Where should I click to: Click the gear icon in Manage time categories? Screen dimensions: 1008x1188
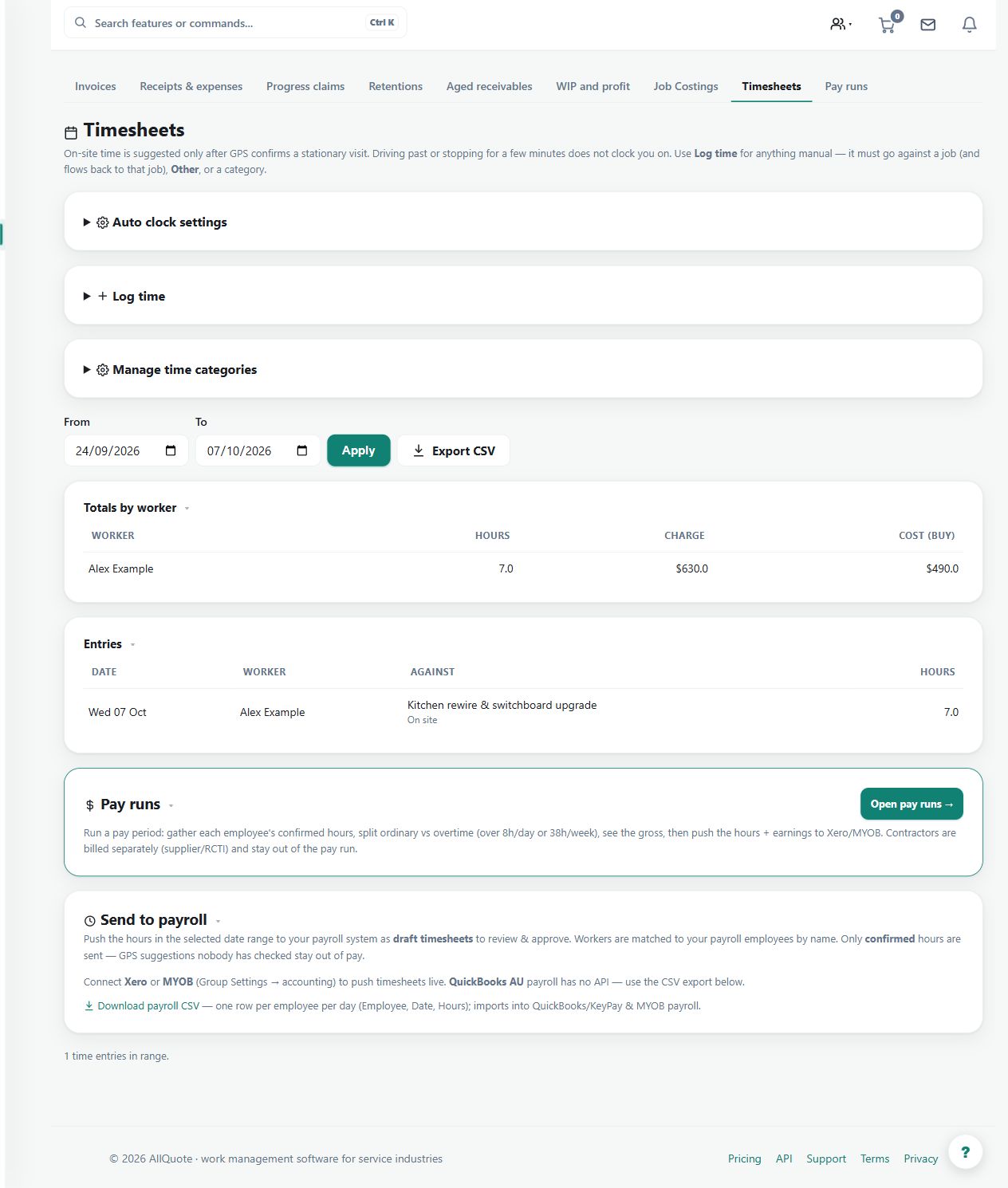(x=103, y=370)
